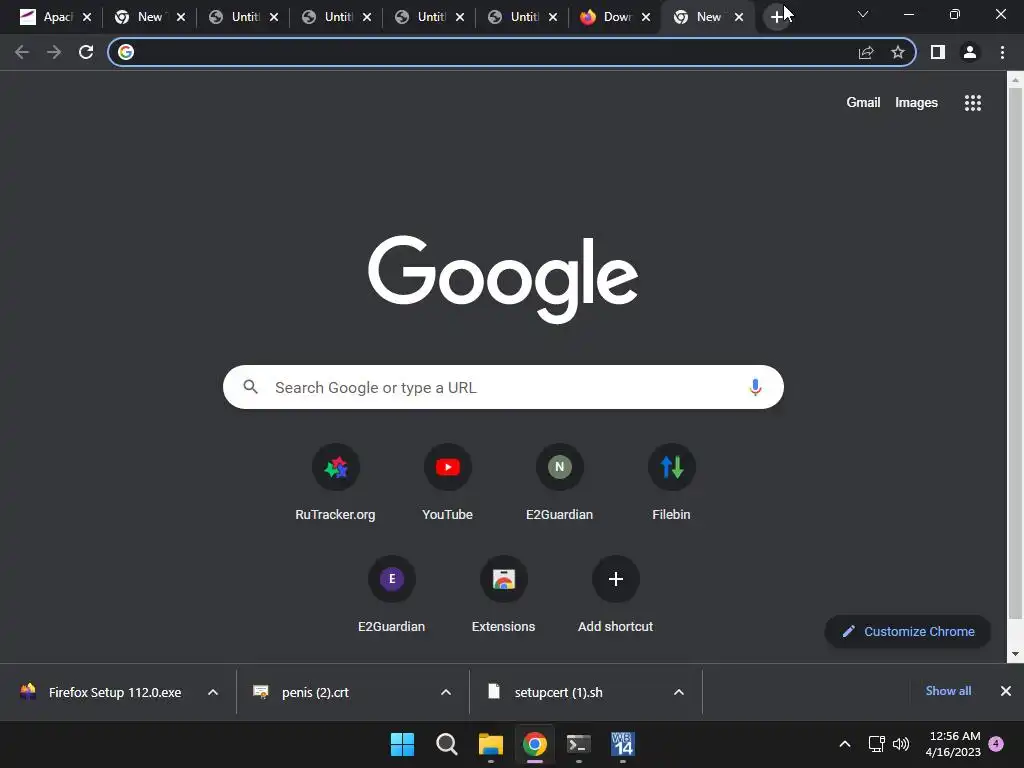The image size is (1024, 768).
Task: Open a new tab with the plus button
Action: point(777,17)
